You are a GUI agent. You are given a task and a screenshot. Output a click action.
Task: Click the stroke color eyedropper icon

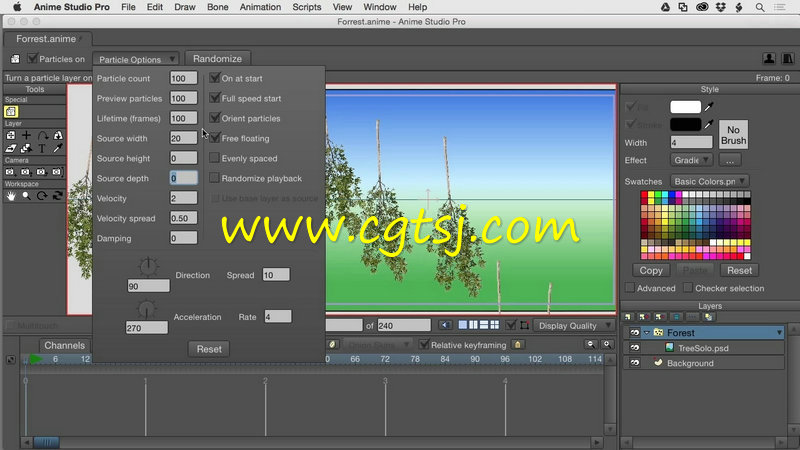click(709, 124)
